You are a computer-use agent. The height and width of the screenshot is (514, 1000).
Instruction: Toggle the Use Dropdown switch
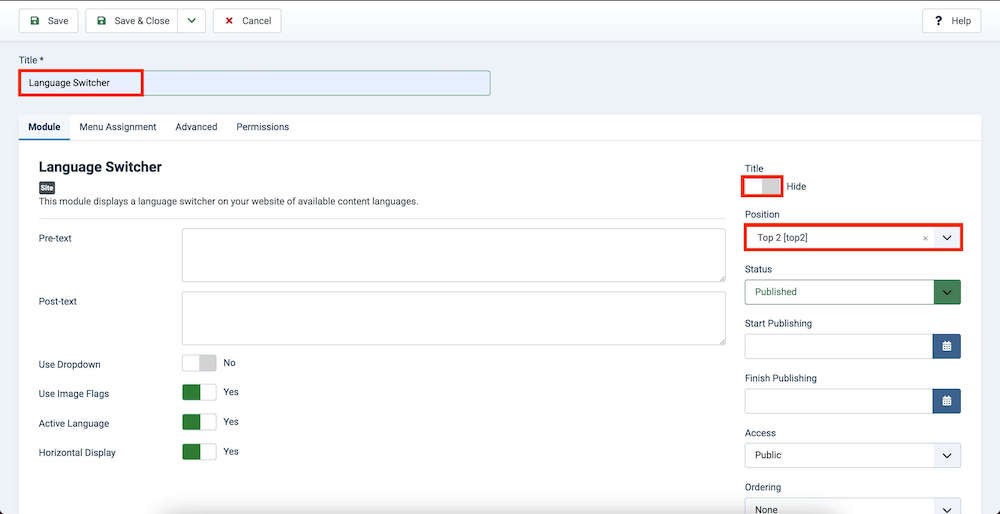click(199, 364)
